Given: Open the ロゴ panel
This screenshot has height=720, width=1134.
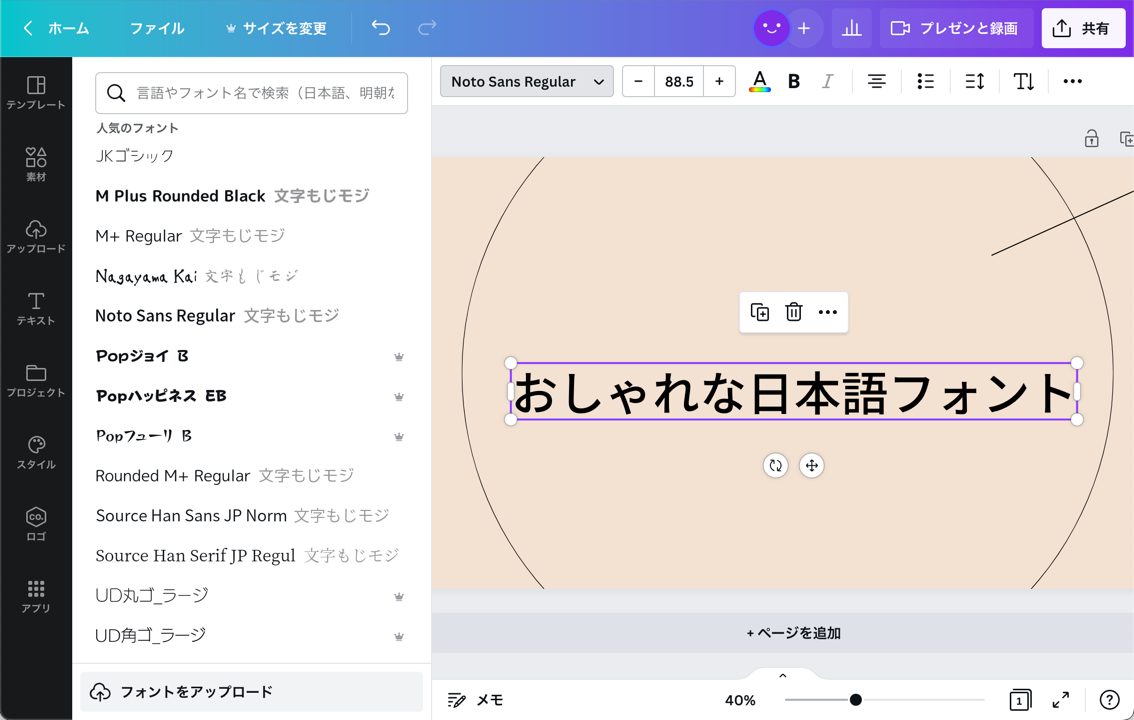Looking at the screenshot, I should tap(35, 524).
